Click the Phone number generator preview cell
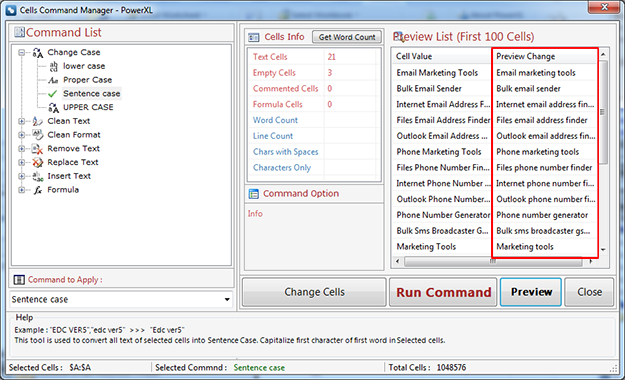The height and width of the screenshot is (380, 625). [542, 215]
